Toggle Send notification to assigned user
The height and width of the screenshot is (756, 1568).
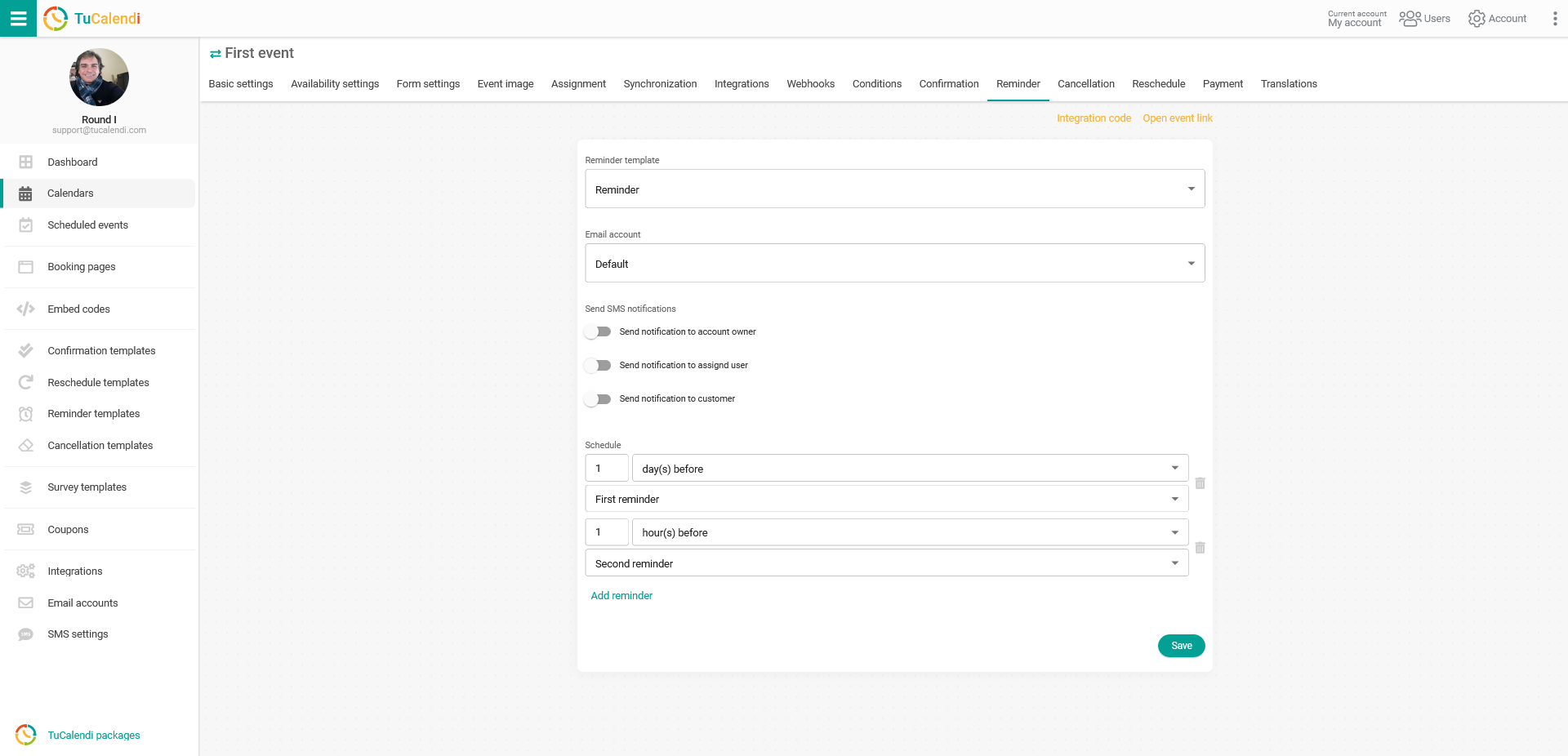[x=598, y=365]
